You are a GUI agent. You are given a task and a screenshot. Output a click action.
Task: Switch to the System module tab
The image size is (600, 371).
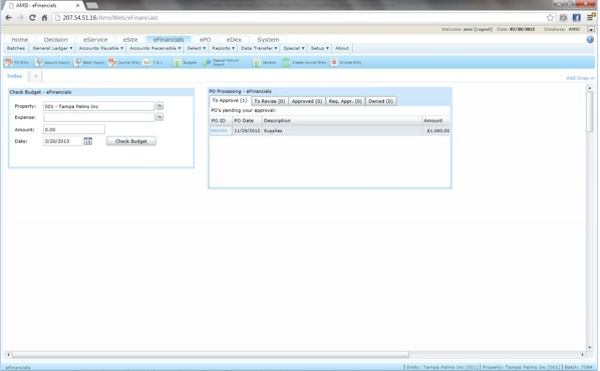tap(268, 39)
